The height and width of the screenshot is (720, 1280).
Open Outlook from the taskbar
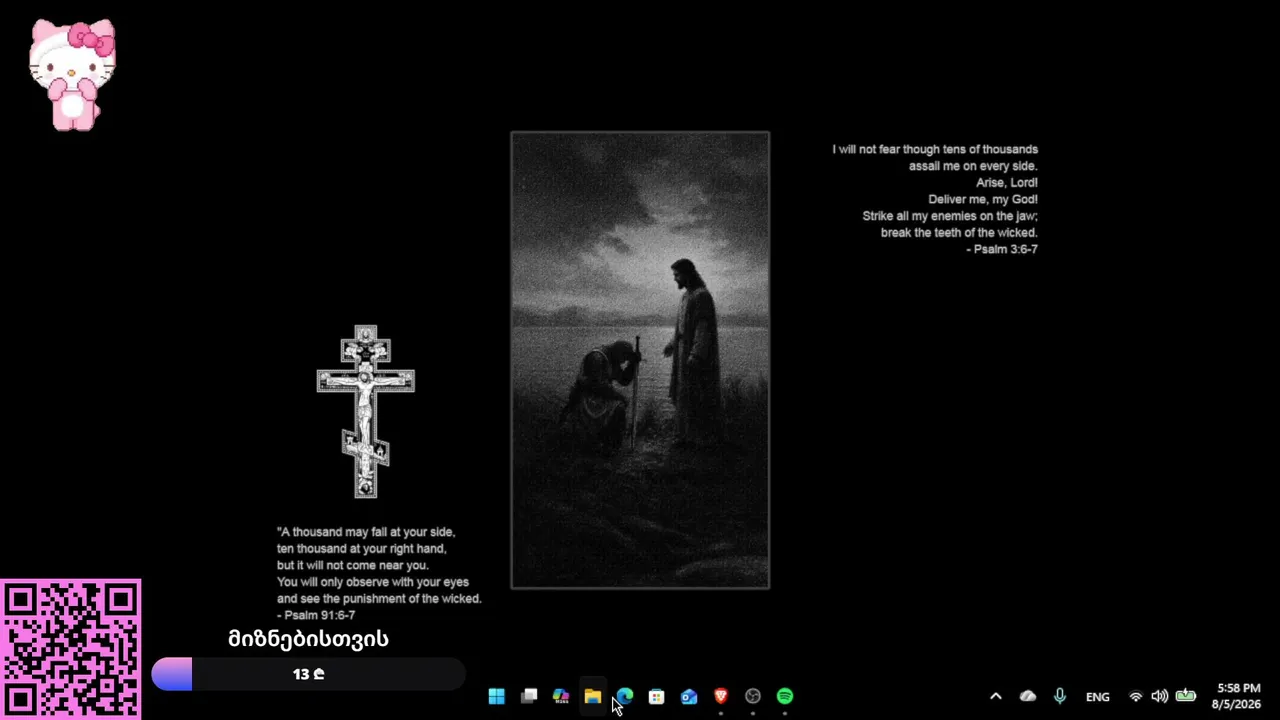tap(689, 696)
